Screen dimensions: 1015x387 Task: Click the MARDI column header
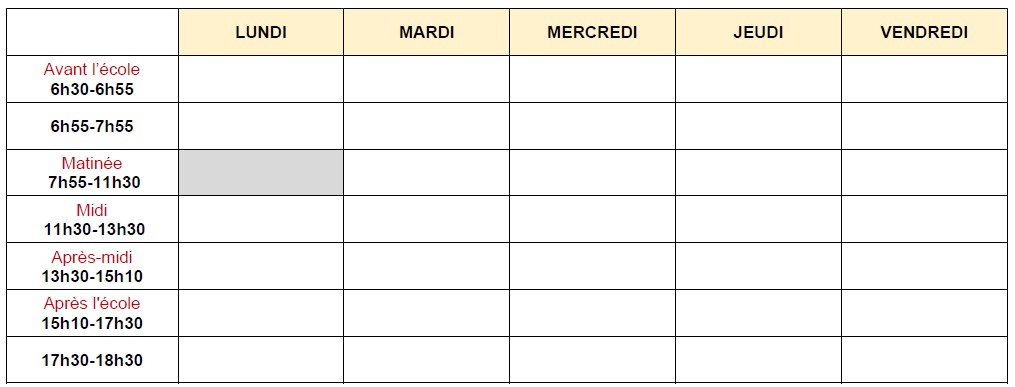coord(427,32)
